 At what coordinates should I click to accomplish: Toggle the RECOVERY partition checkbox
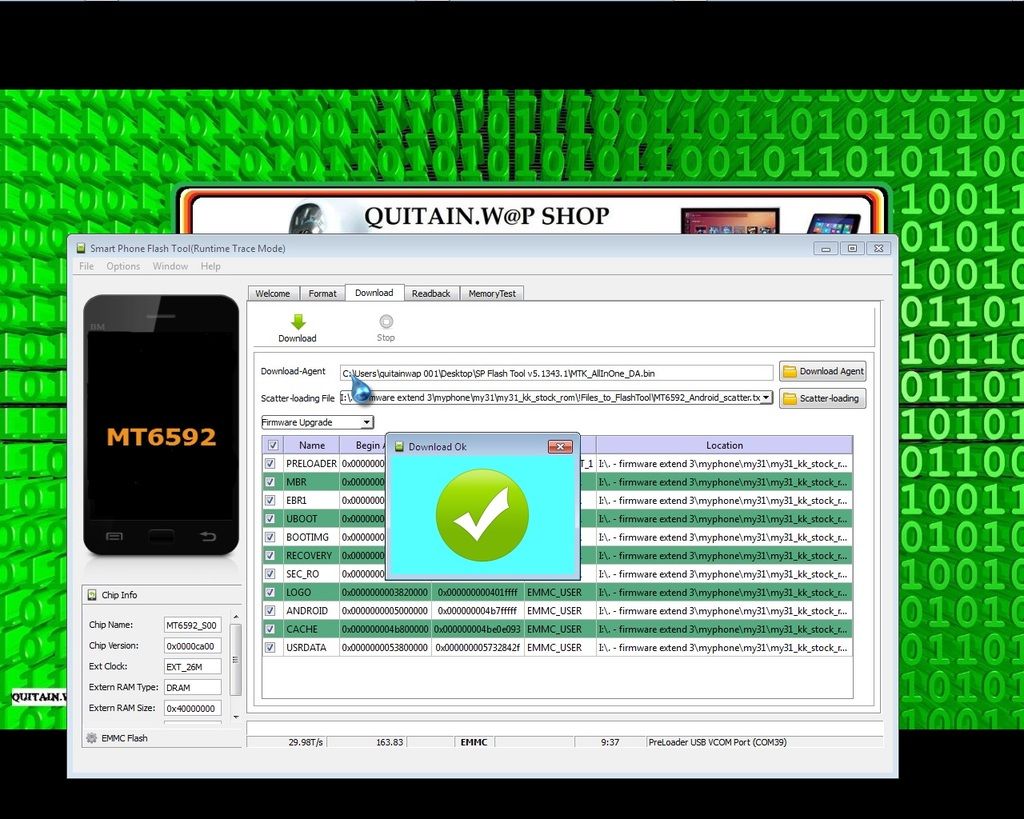tap(271, 556)
